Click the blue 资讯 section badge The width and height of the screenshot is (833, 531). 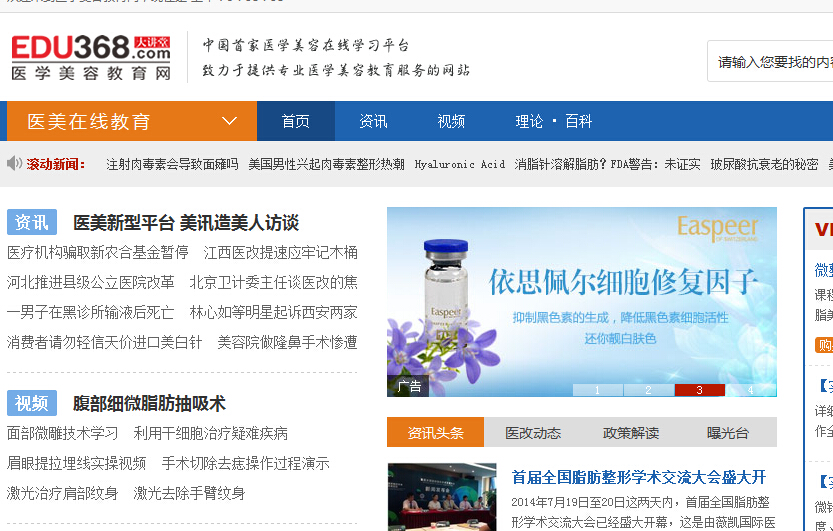(x=32, y=222)
